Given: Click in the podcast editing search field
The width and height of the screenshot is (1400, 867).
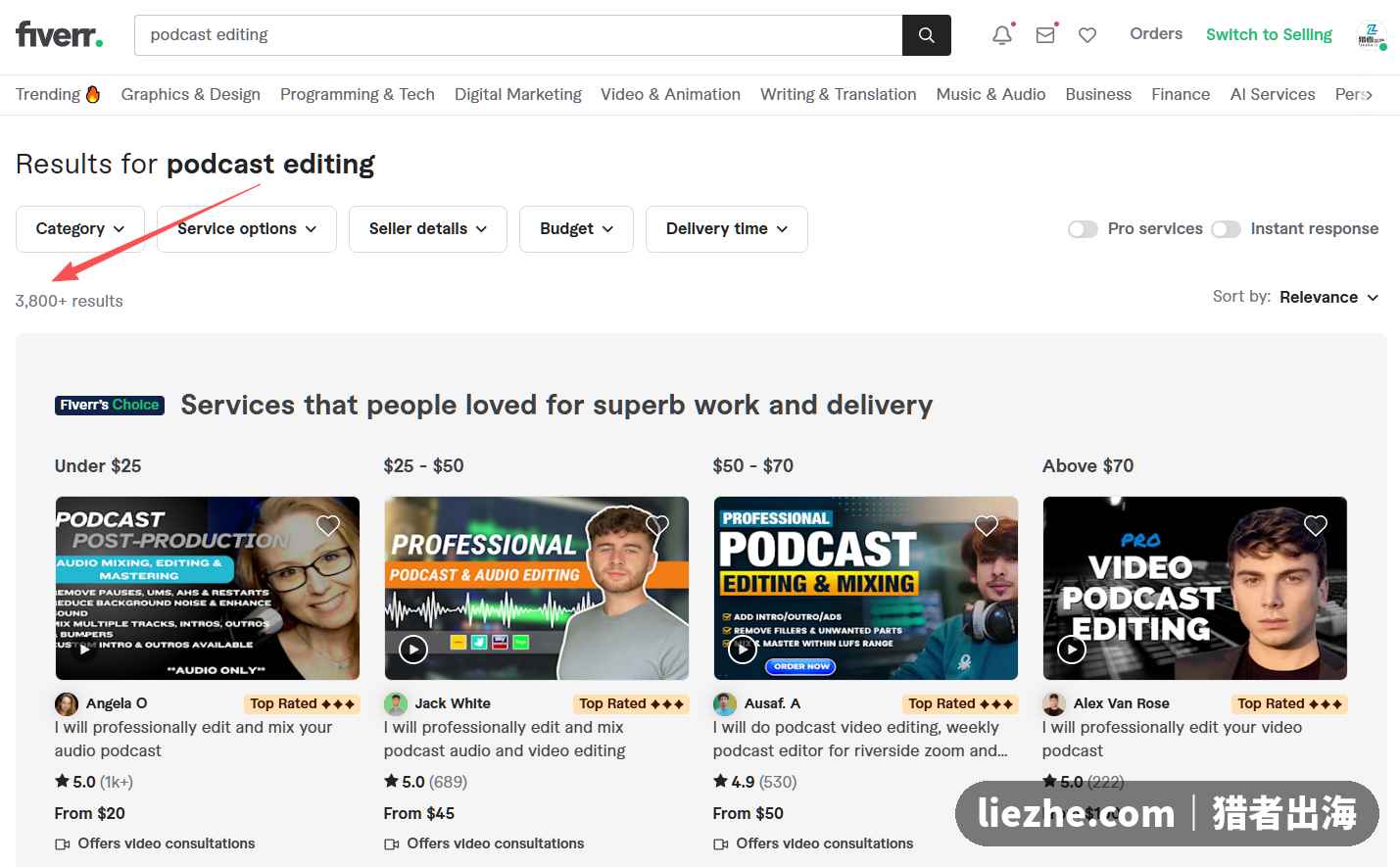Looking at the screenshot, I should click(518, 35).
